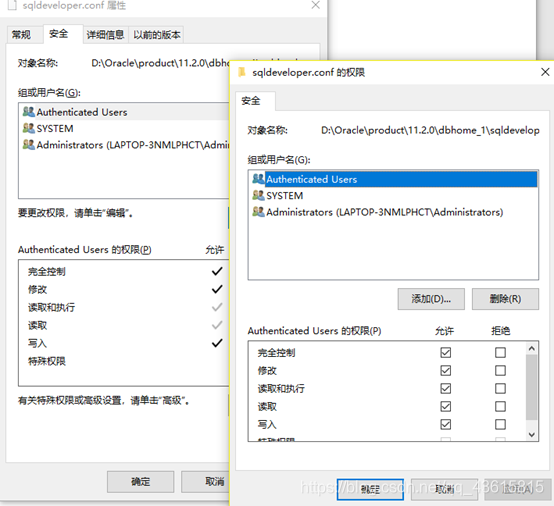
Task: Toggle allow checkbox for 修改
Action: pos(446,370)
